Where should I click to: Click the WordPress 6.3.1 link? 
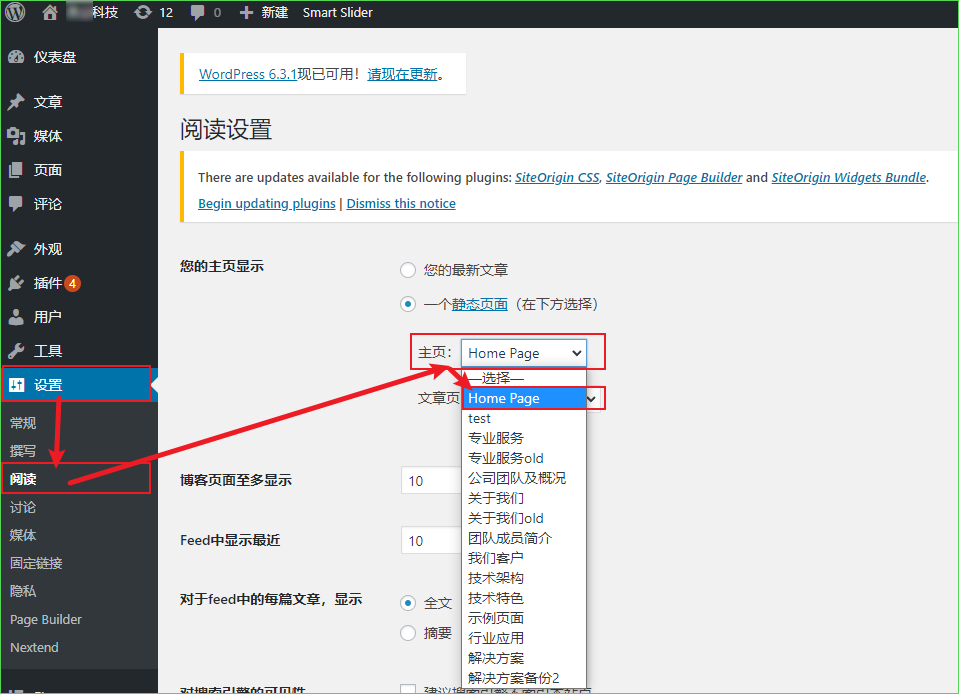point(248,74)
